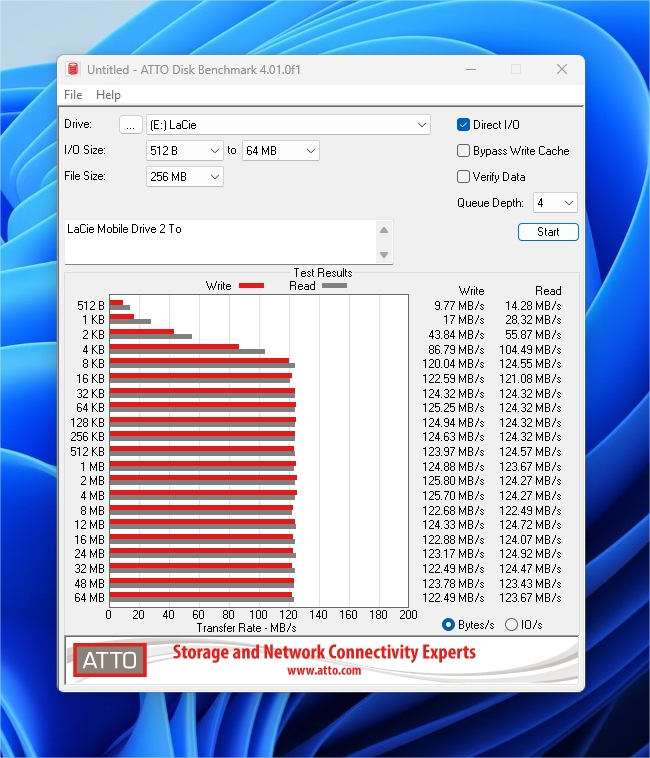
Task: Expand the Drive (E:) LaCie dropdown
Action: (288, 125)
